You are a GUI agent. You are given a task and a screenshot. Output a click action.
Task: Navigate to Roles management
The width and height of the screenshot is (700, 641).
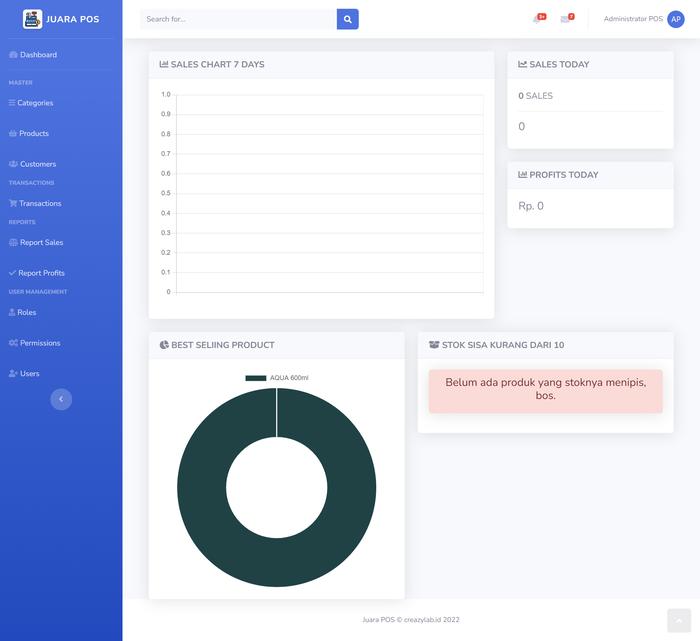click(x=26, y=312)
